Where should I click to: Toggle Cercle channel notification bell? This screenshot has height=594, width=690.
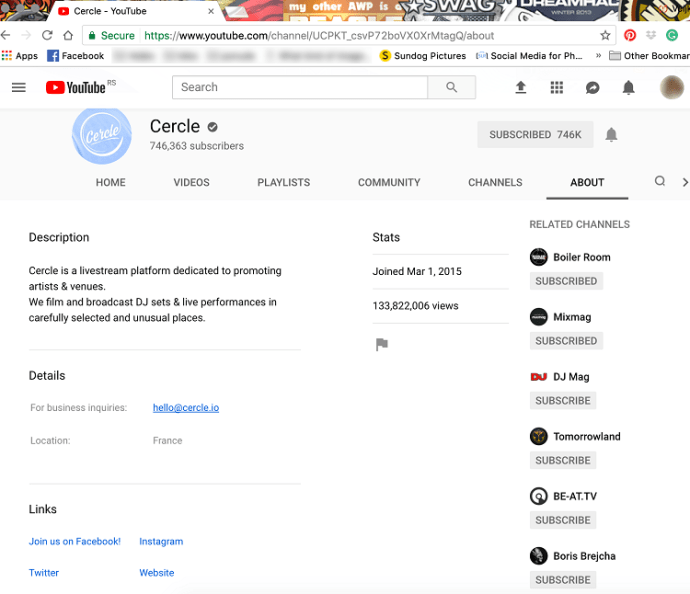point(611,135)
